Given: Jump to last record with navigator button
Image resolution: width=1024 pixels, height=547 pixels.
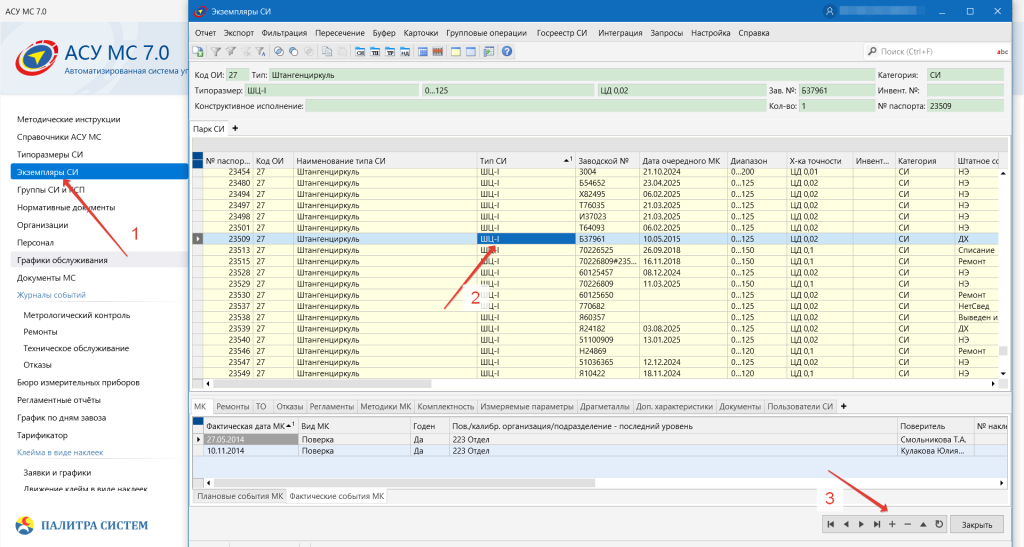Looking at the screenshot, I should click(x=877, y=524).
